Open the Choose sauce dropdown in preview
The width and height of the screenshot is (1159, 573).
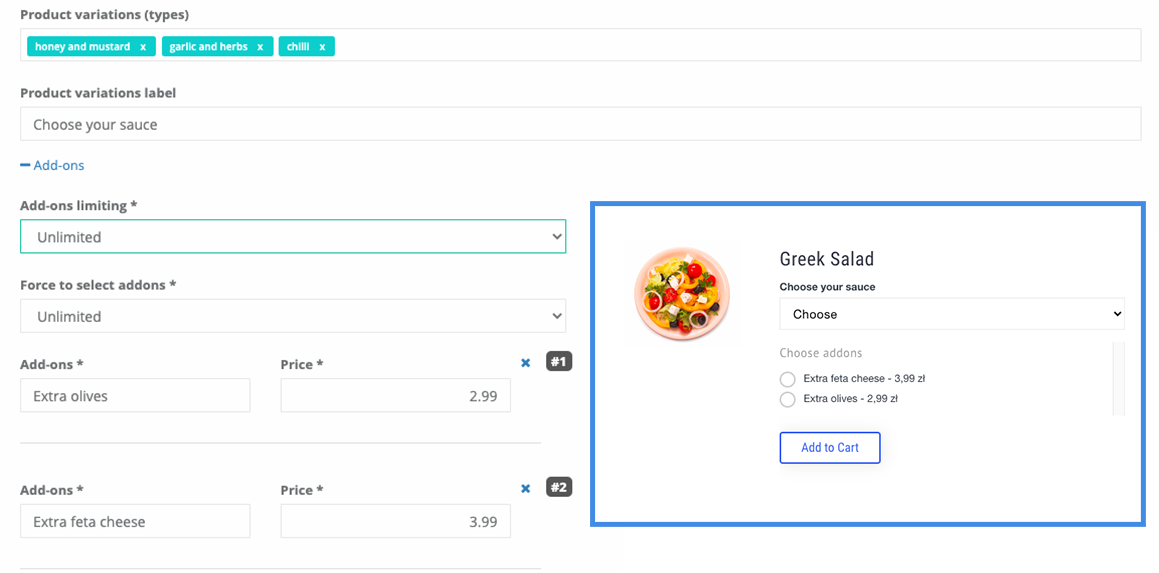tap(952, 314)
